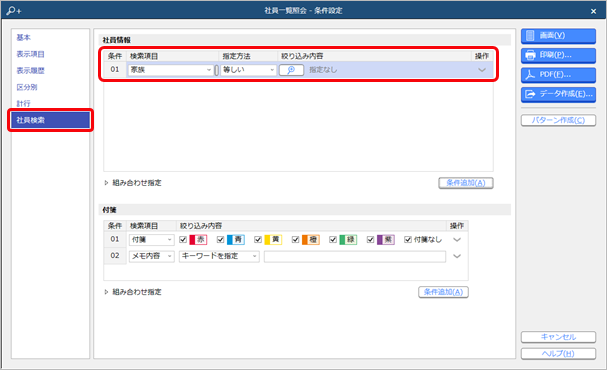Click the keyword text field in row 02
This screenshot has width=607, height=370.
355,256
